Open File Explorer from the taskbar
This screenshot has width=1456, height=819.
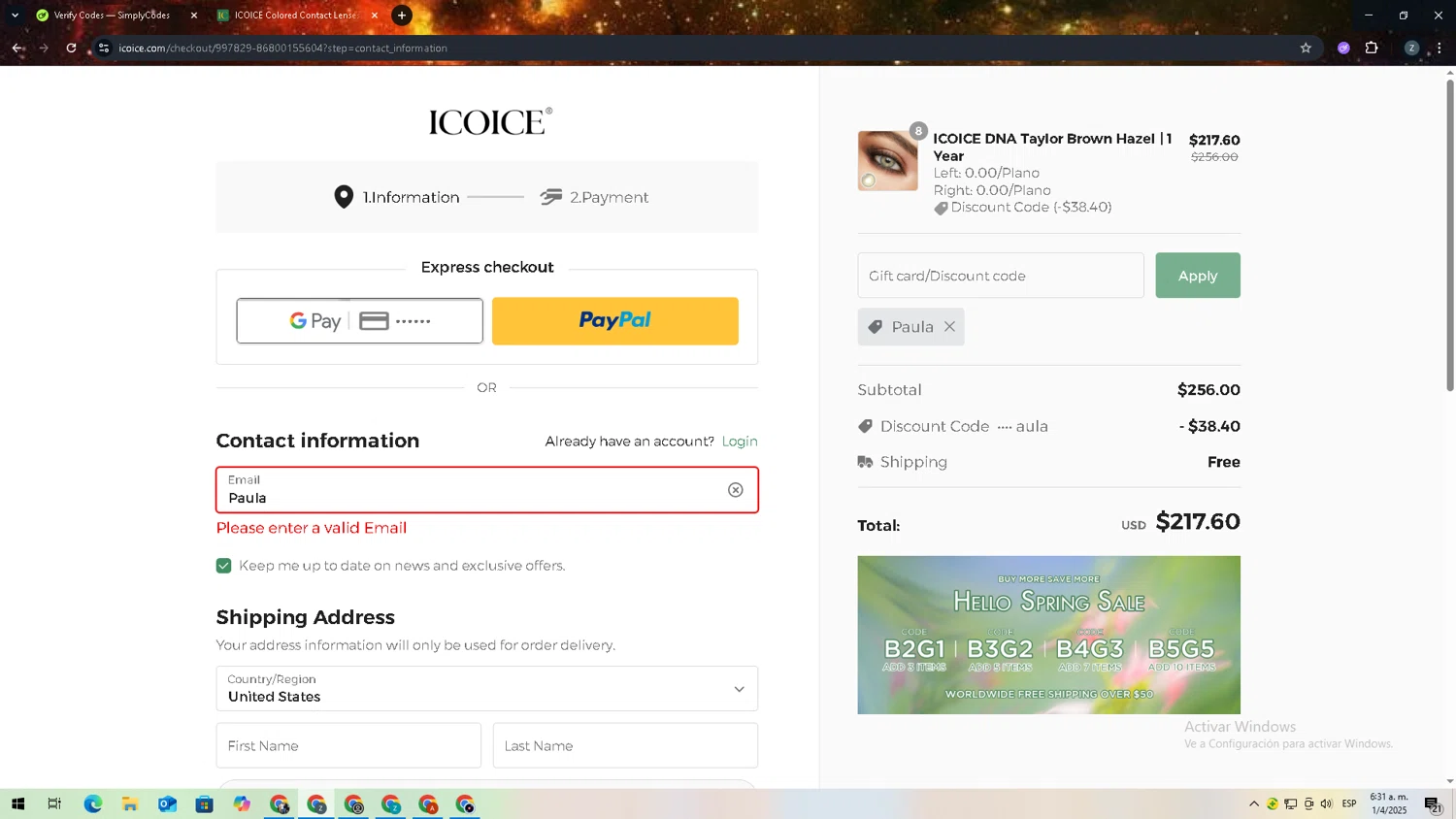pyautogui.click(x=130, y=804)
